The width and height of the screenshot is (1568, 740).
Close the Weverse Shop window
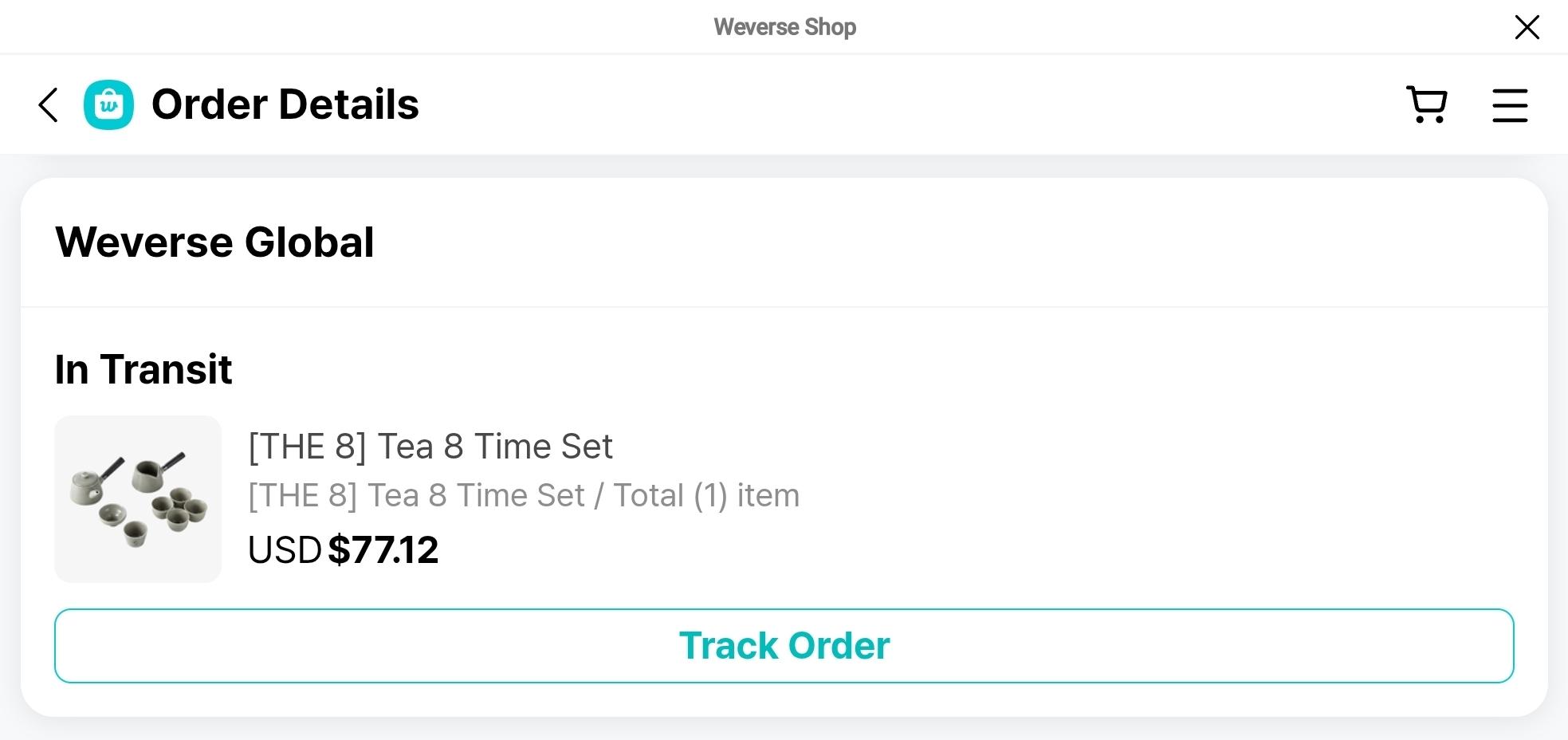tap(1527, 27)
